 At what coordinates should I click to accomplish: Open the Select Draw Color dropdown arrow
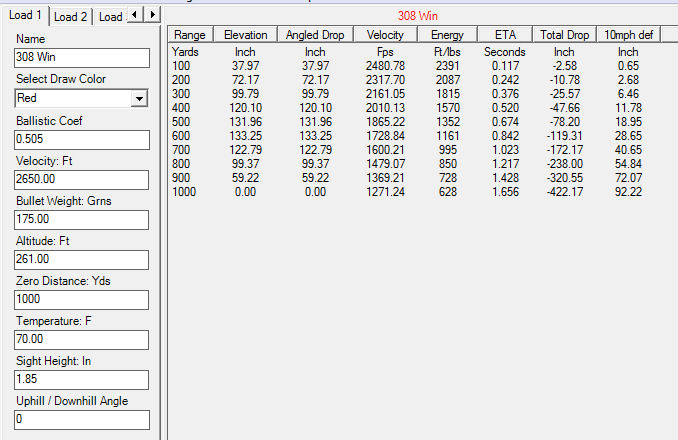[x=139, y=98]
